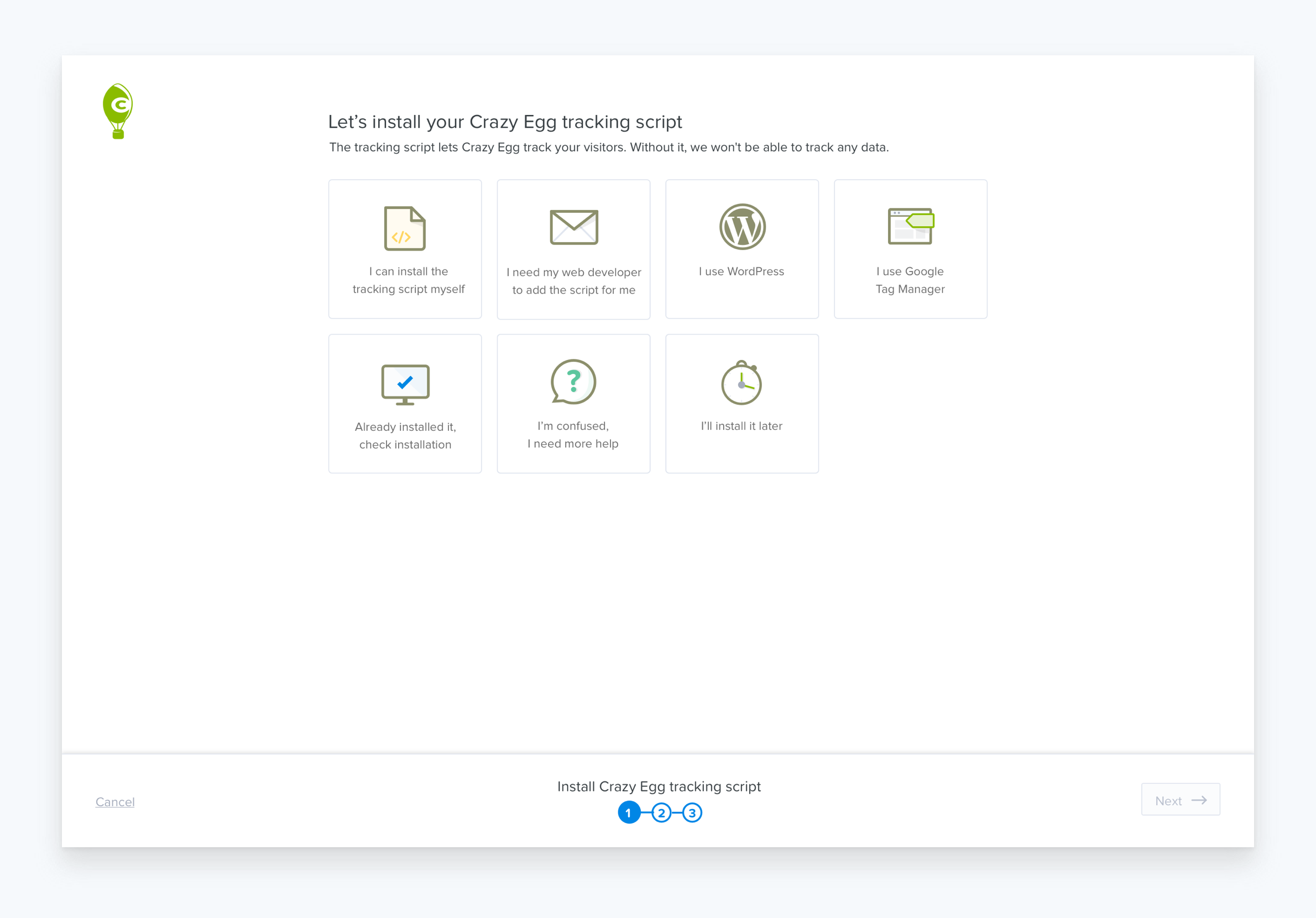Cancel the installation wizard
The height and width of the screenshot is (918, 1316).
(115, 802)
